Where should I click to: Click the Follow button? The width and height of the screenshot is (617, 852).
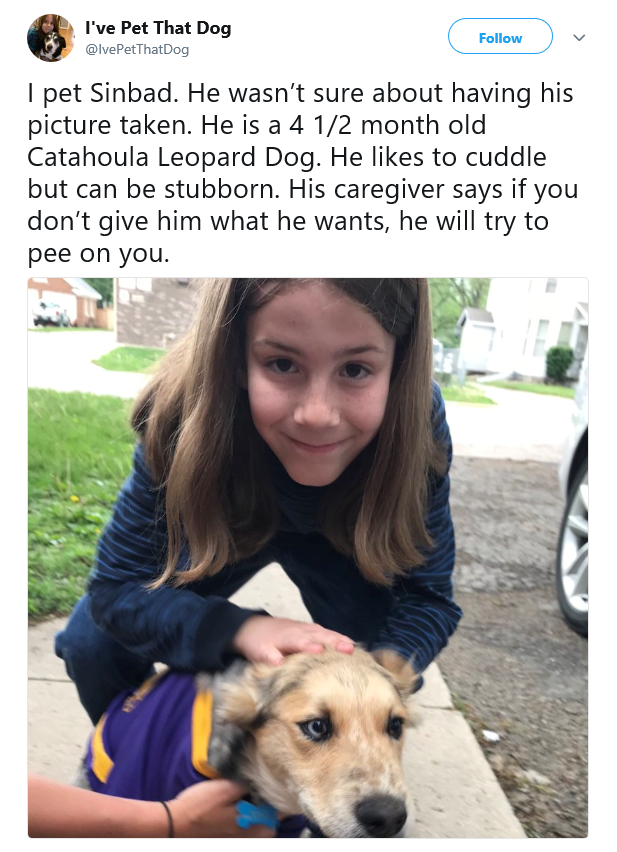coord(500,36)
